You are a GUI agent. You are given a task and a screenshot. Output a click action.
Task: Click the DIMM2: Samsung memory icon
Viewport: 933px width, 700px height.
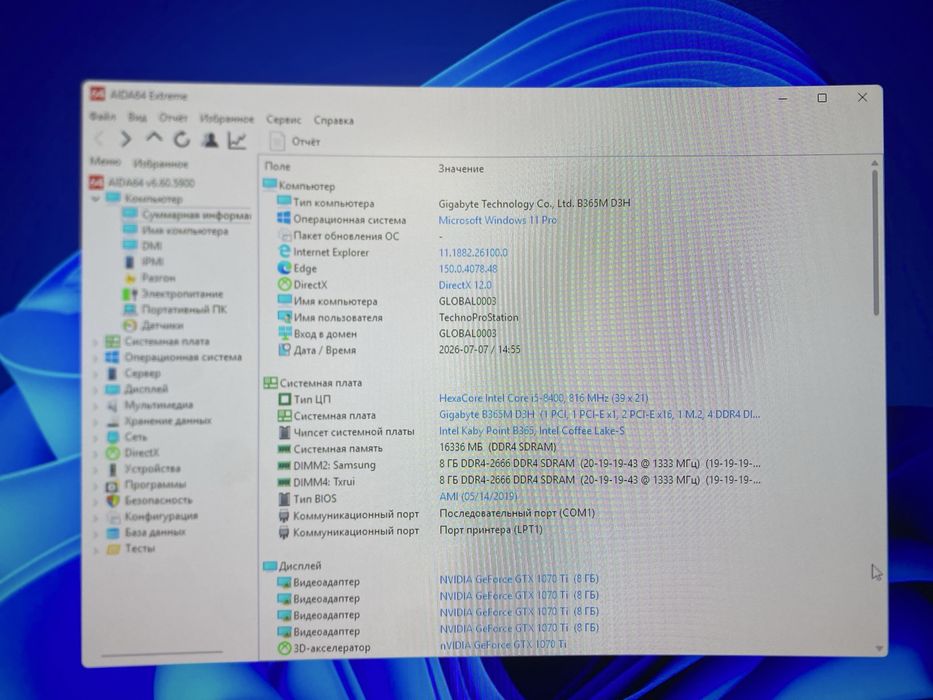[x=284, y=465]
